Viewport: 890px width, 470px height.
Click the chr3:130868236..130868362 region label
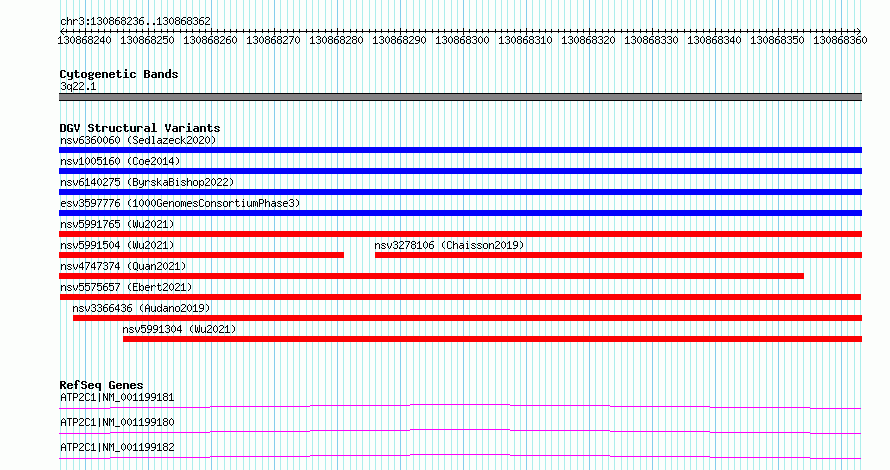(135, 21)
